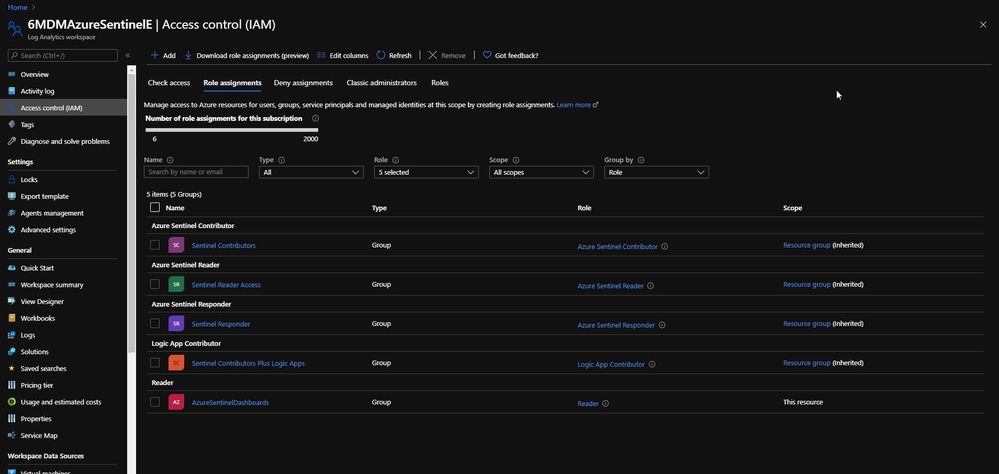Open the Agents management icon

pos(11,213)
